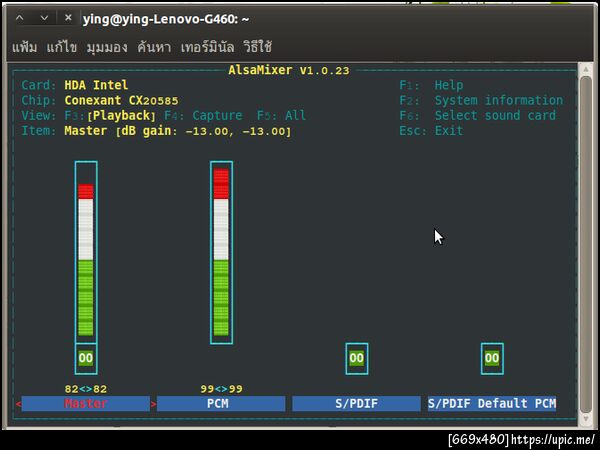This screenshot has height=450, width=600.
Task: Click the scrollbar up arrow
Action: click(x=586, y=70)
